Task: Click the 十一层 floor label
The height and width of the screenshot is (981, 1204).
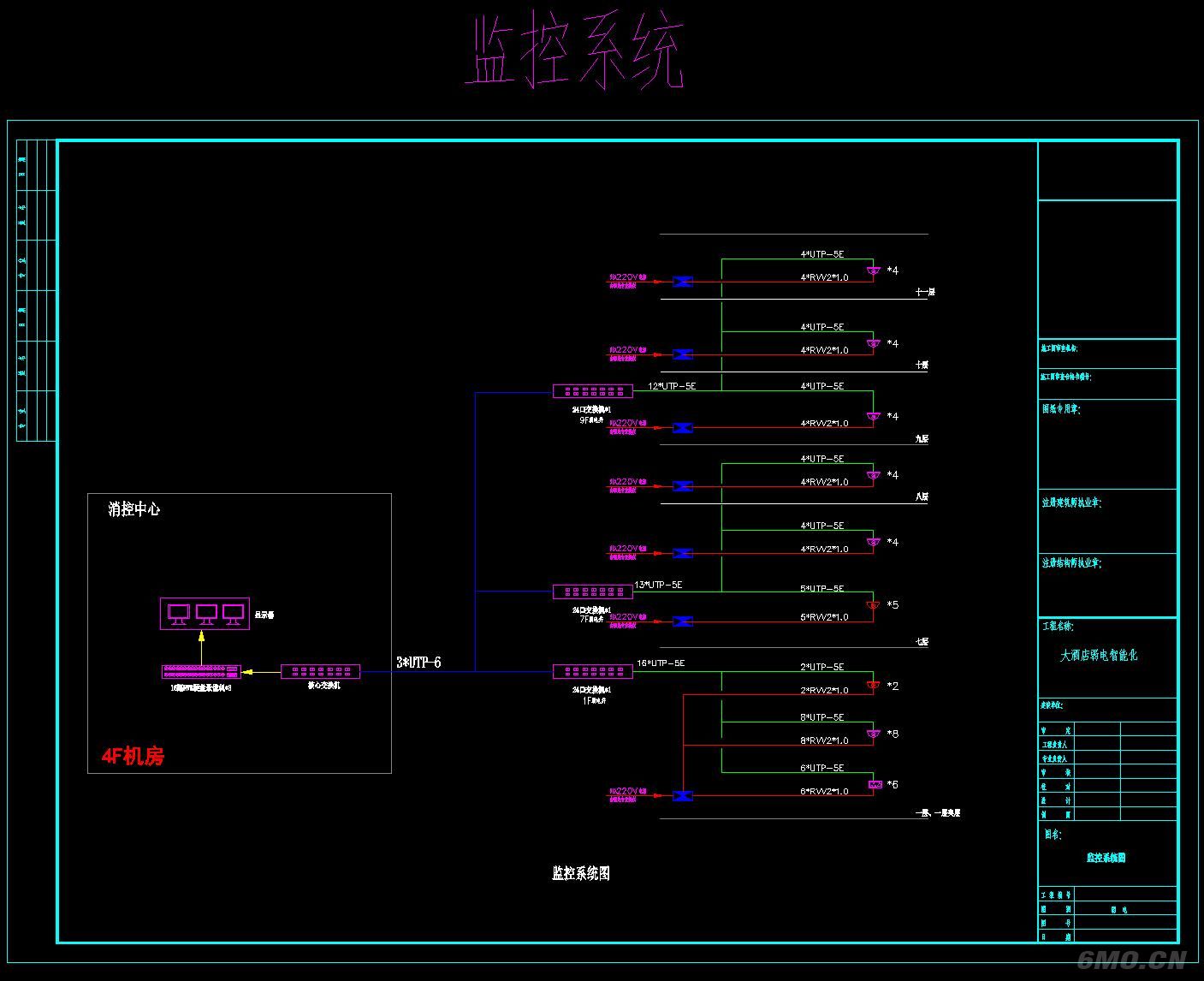Action: pos(925,292)
